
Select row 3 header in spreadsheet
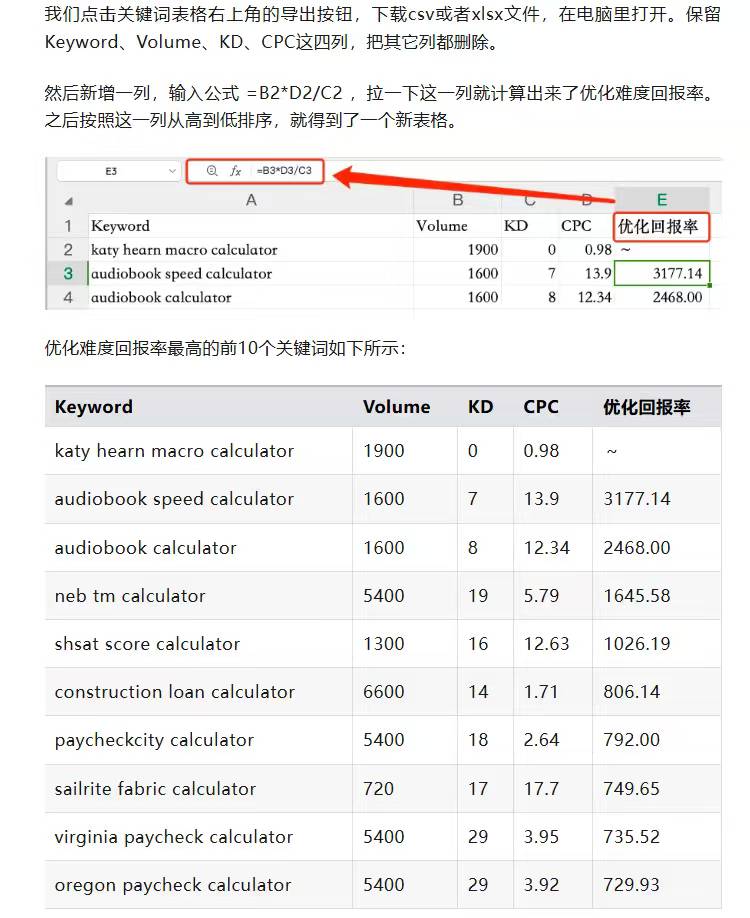click(x=68, y=273)
